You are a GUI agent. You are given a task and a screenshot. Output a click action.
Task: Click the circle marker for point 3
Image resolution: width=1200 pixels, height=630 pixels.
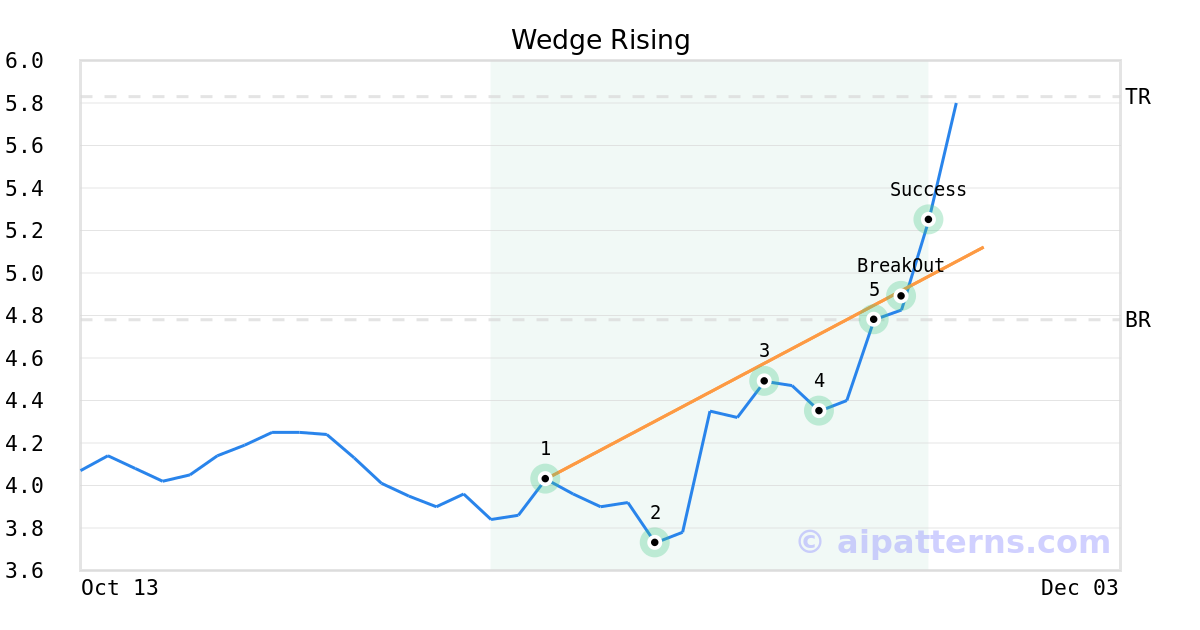tap(764, 380)
